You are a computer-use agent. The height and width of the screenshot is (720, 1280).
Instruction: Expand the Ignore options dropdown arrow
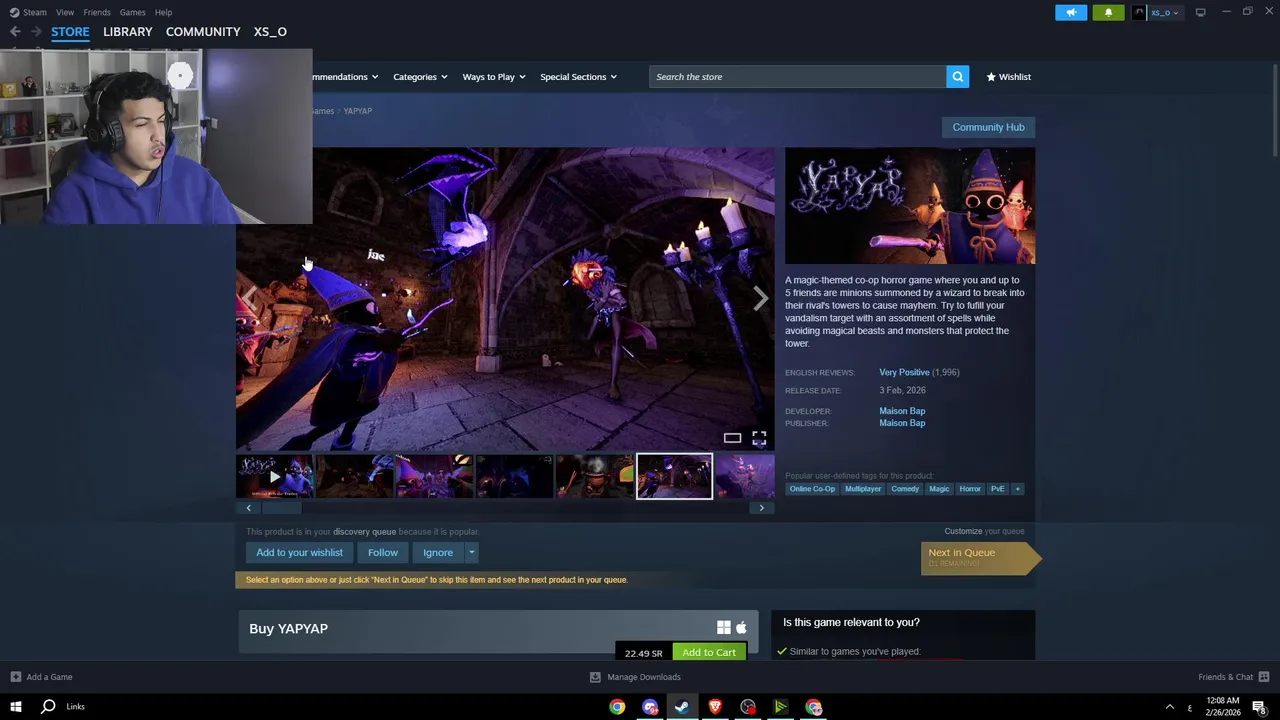[x=471, y=552]
